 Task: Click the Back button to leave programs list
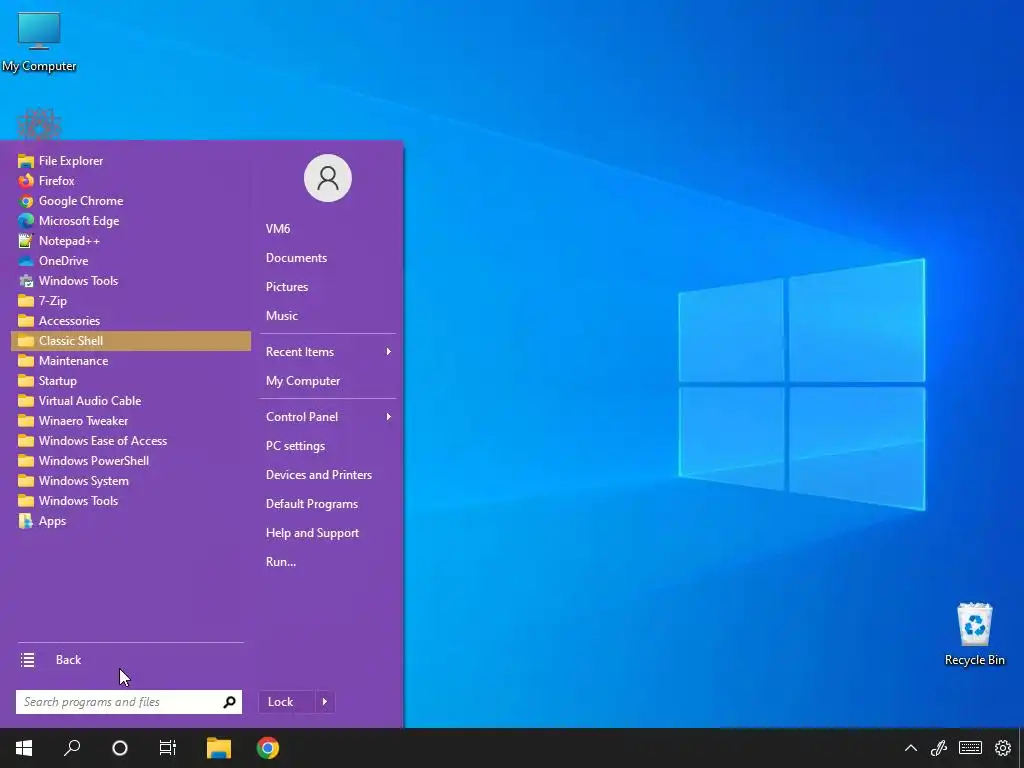click(x=131, y=660)
